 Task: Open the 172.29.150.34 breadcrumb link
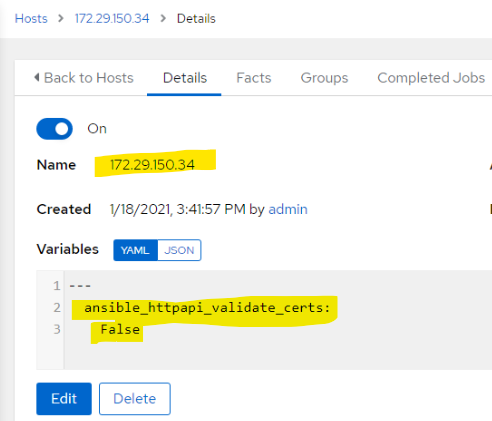[x=112, y=19]
